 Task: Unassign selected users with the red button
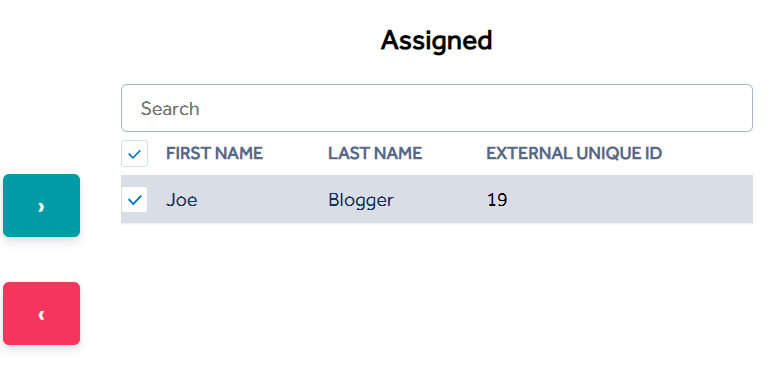[x=42, y=314]
